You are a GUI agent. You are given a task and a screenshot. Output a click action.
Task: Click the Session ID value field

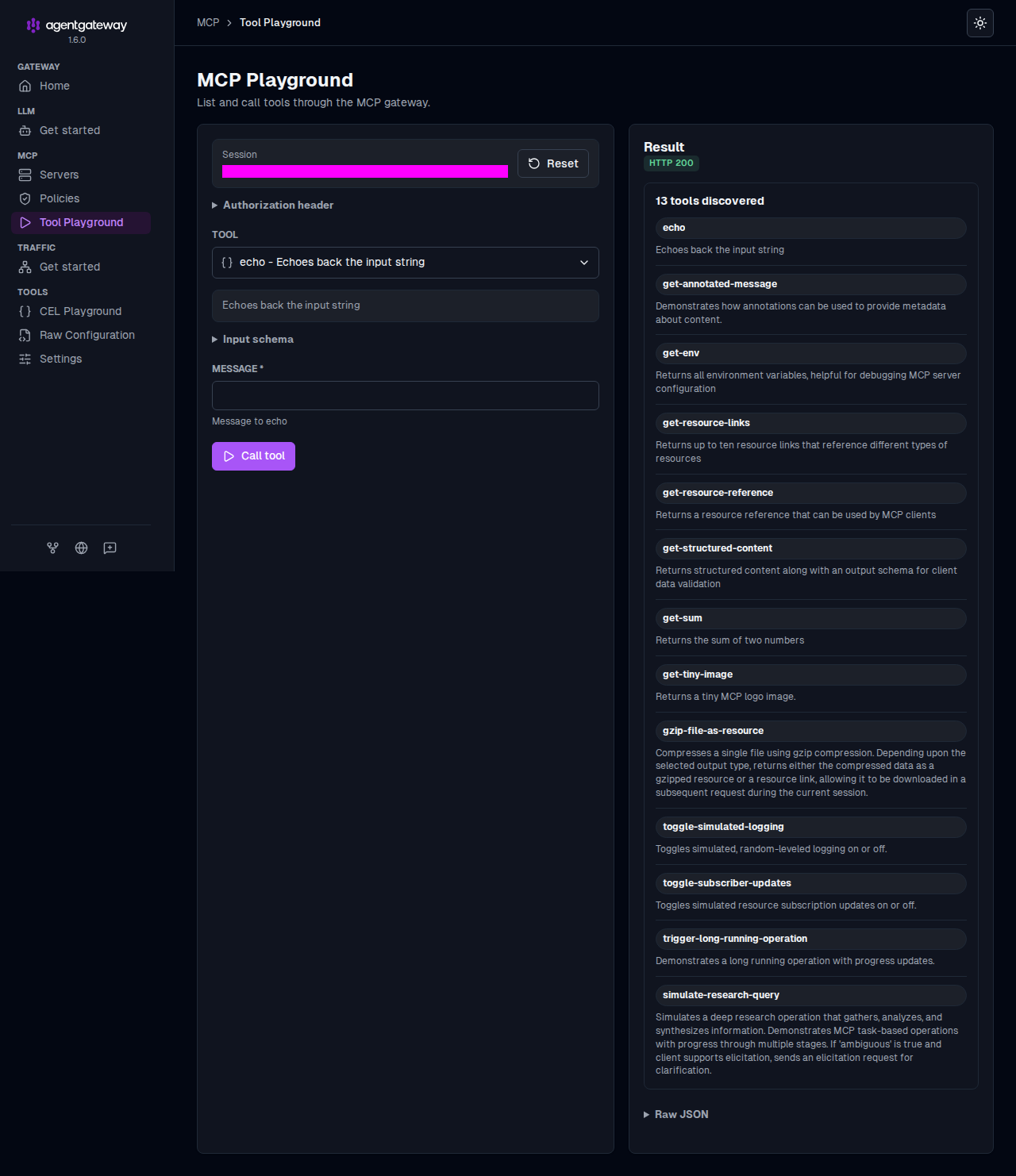pos(365,171)
